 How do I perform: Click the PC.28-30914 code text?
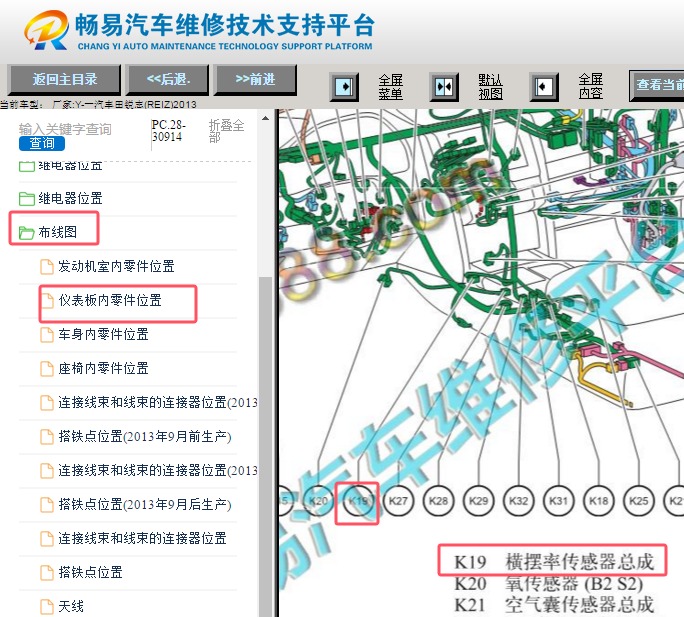coord(168,130)
